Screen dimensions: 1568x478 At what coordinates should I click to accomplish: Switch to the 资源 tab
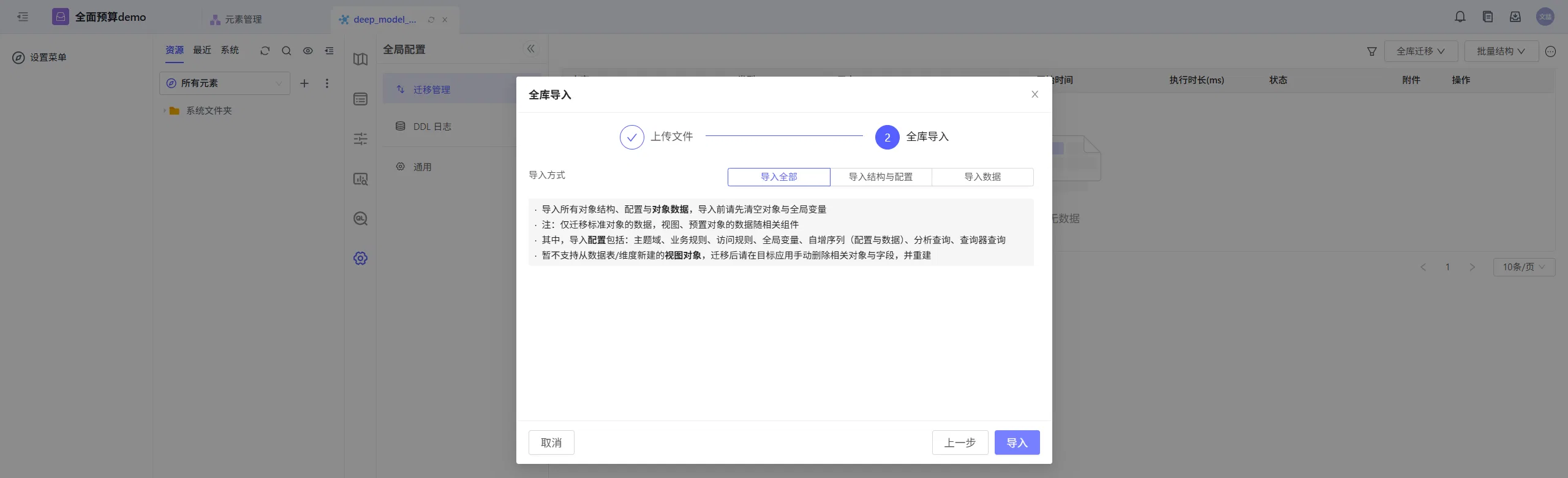(x=175, y=50)
